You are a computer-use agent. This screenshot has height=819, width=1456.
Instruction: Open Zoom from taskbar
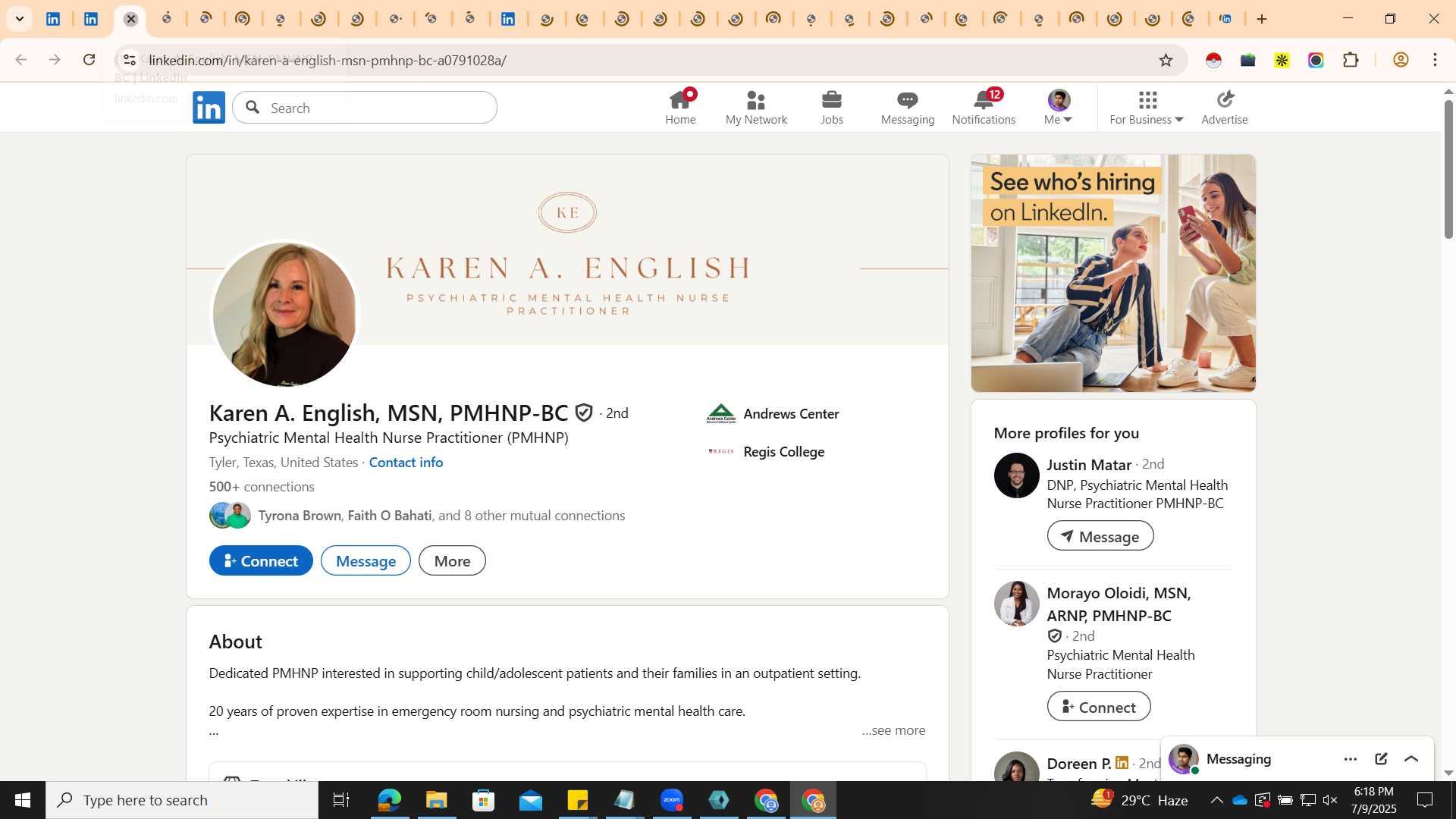[671, 800]
